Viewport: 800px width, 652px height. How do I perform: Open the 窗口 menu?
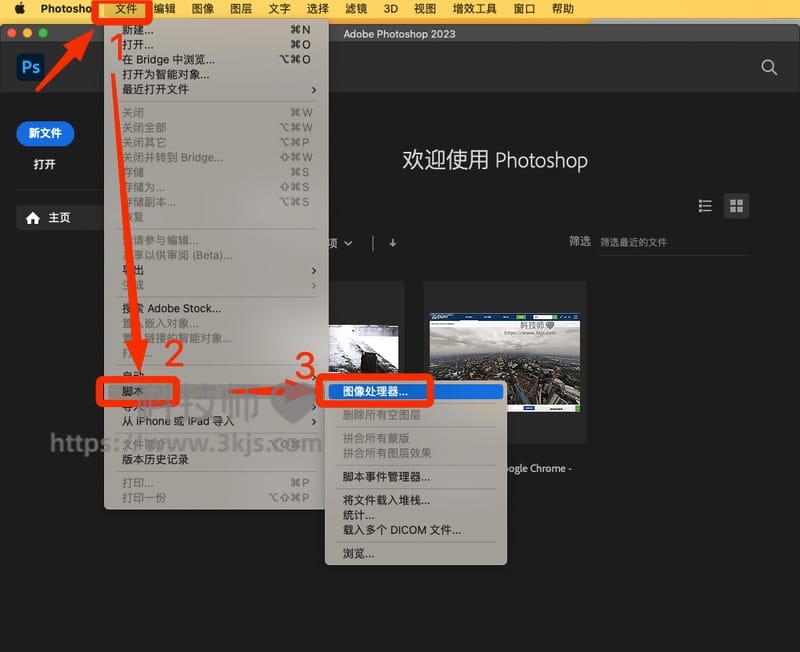524,9
